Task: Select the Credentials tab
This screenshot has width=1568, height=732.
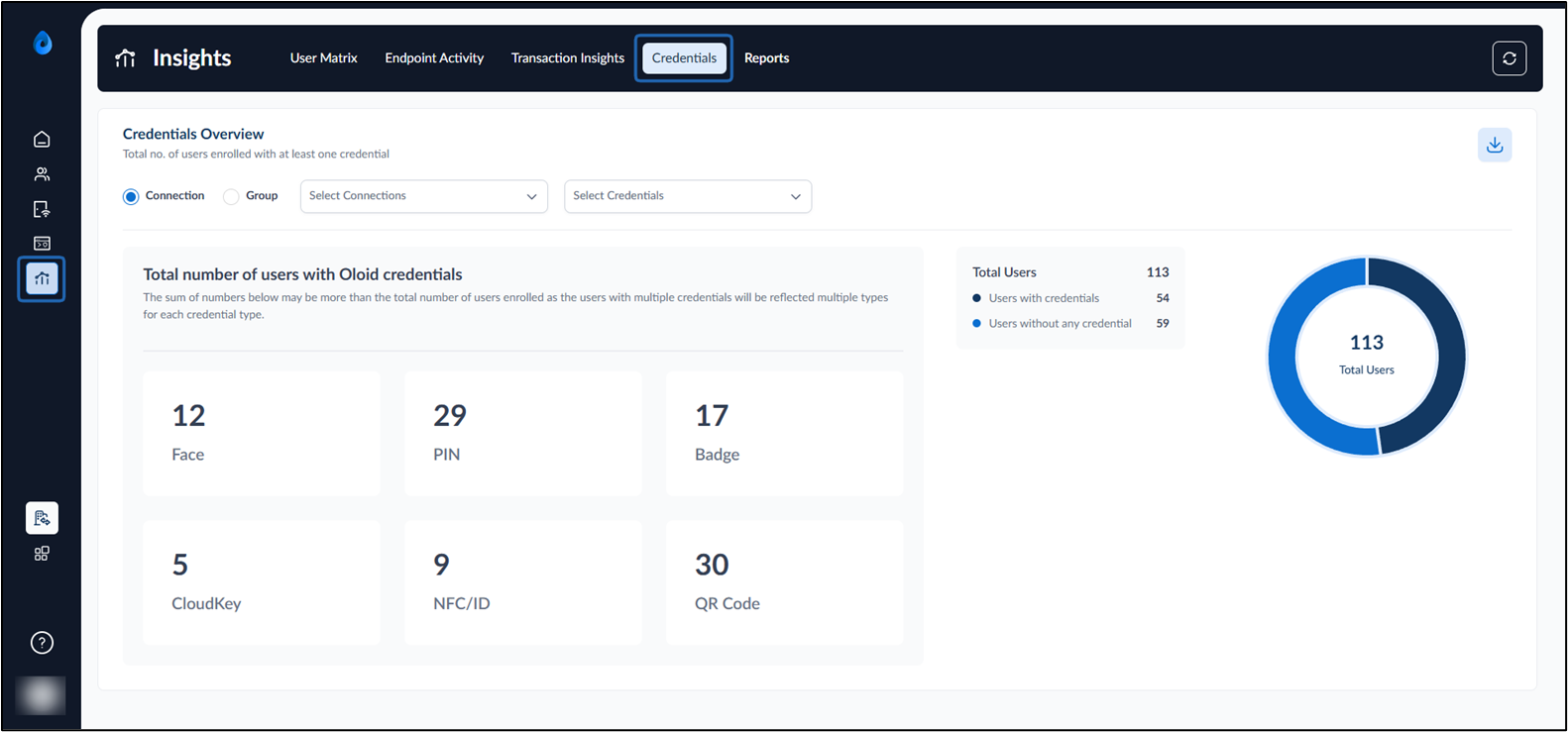Action: tap(684, 58)
